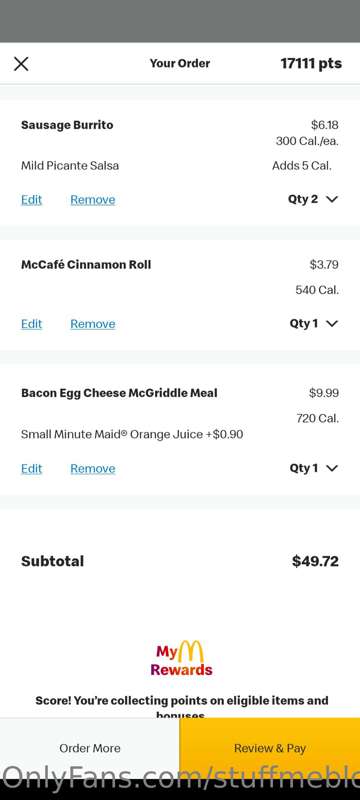Open the McCafé Cinnamon Roll quantity dropdown
360x800 pixels.
(x=314, y=323)
